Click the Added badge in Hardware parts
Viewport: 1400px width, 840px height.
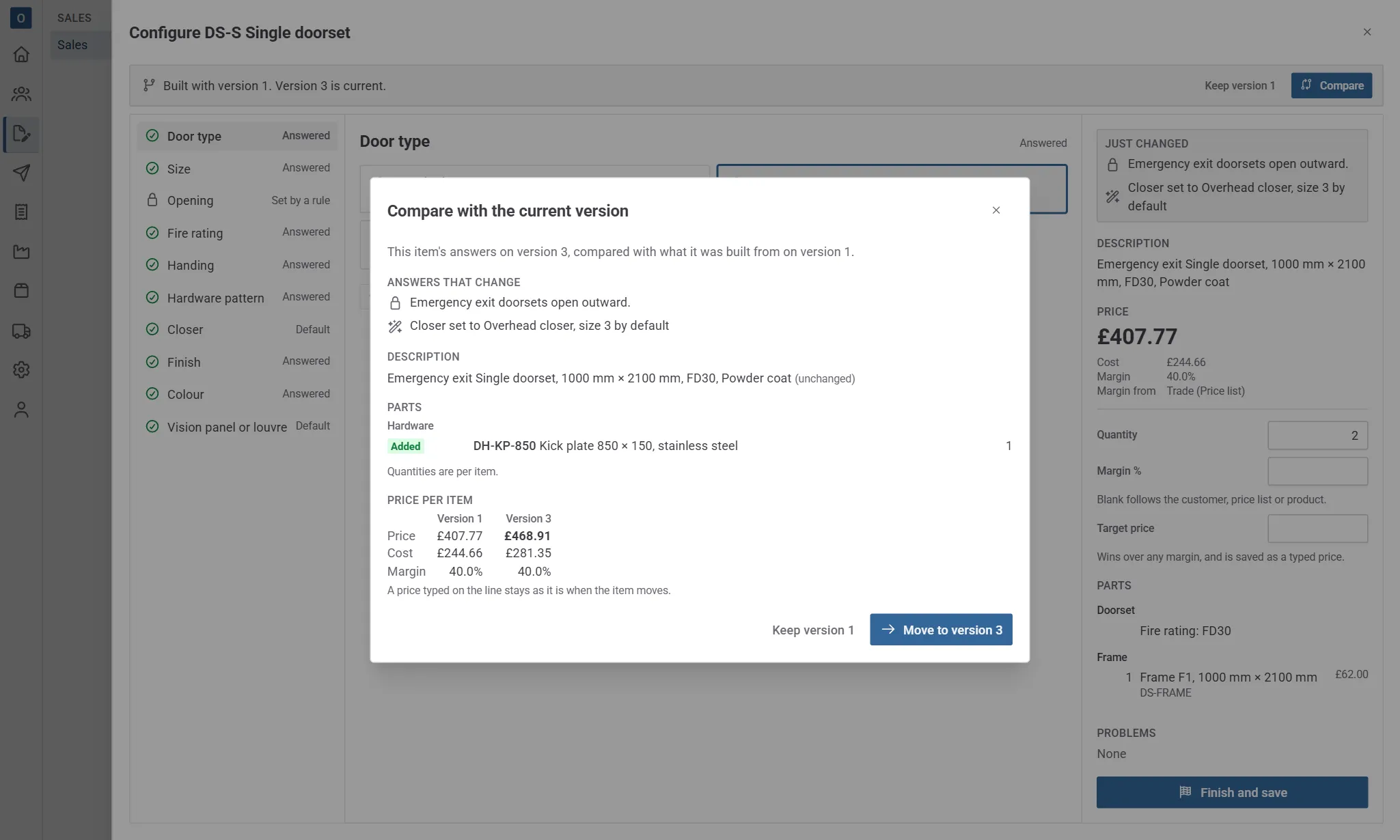pos(406,447)
